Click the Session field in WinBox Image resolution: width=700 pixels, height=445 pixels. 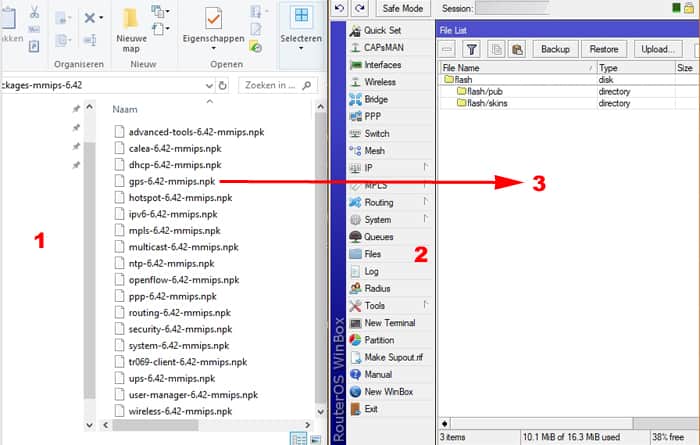512,8
